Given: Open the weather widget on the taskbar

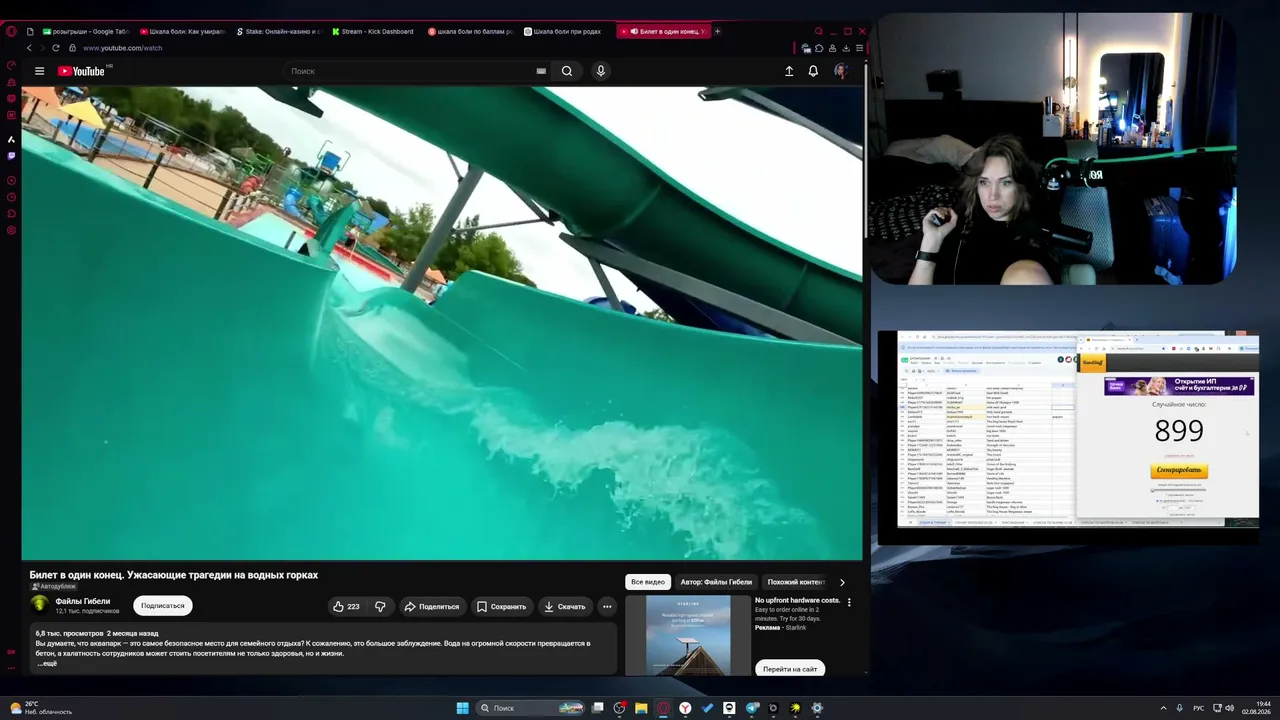Looking at the screenshot, I should pyautogui.click(x=40, y=707).
